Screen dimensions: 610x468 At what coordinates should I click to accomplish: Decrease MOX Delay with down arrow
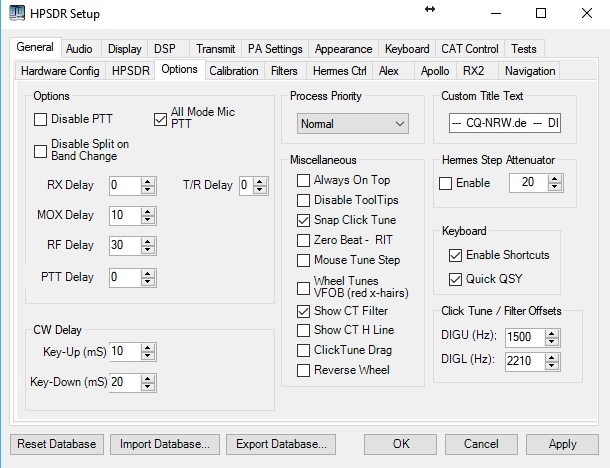pos(147,219)
